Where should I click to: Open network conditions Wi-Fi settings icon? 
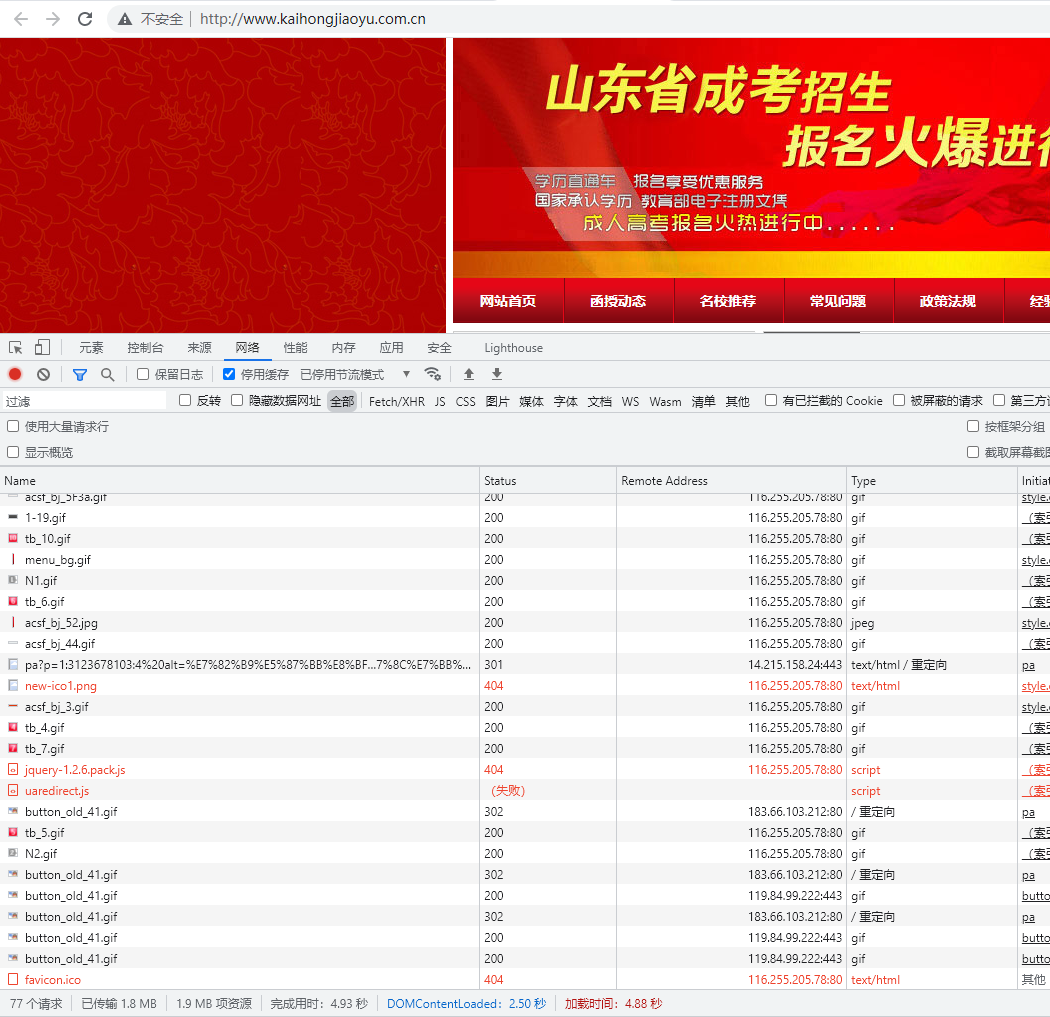pyautogui.click(x=433, y=374)
